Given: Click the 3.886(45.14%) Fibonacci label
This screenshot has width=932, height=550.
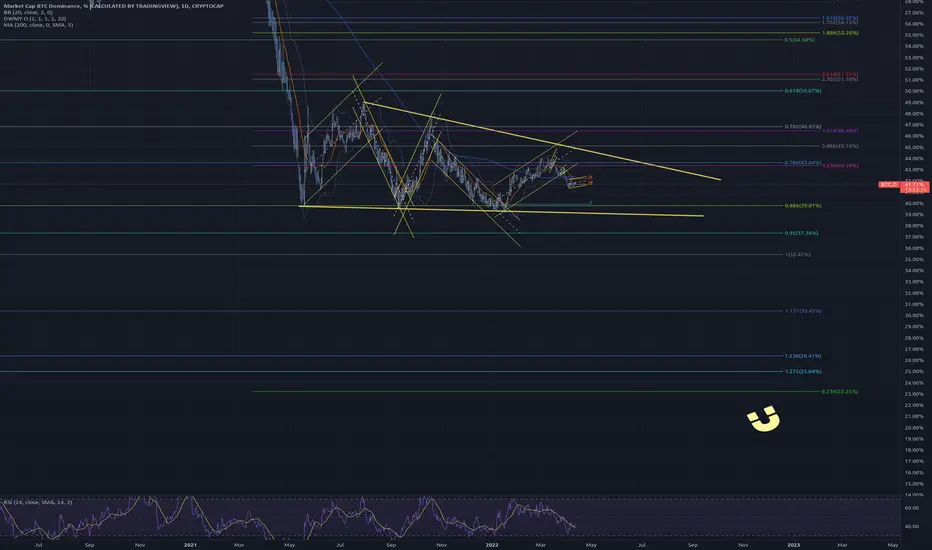Looking at the screenshot, I should [x=840, y=146].
